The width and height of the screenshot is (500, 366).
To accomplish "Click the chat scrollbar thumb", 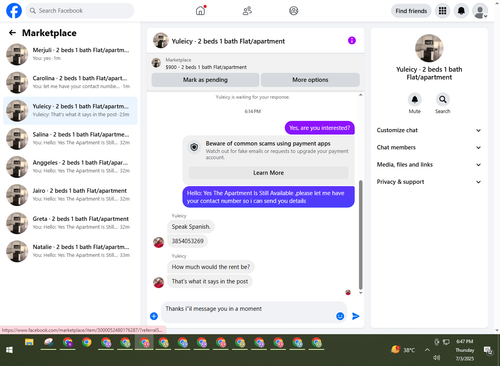I will click(x=360, y=235).
